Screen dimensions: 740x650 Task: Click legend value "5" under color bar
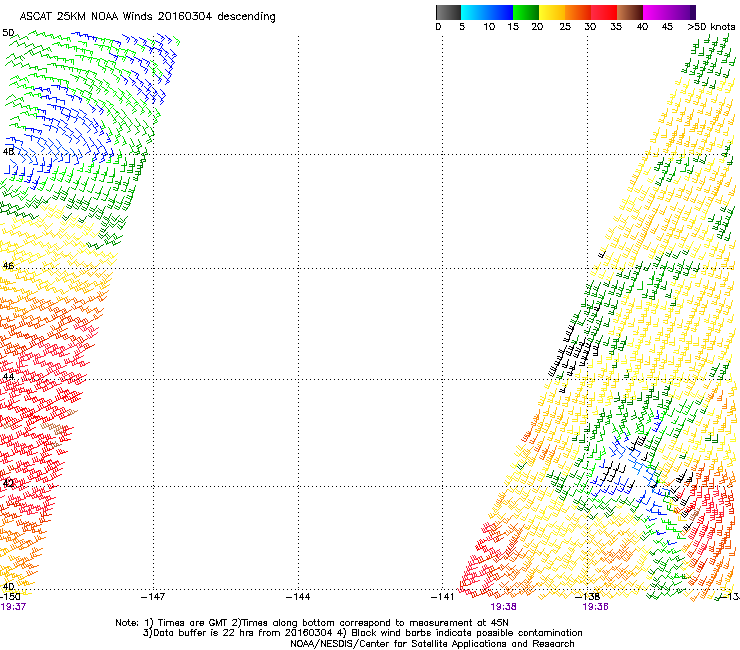[x=462, y=27]
